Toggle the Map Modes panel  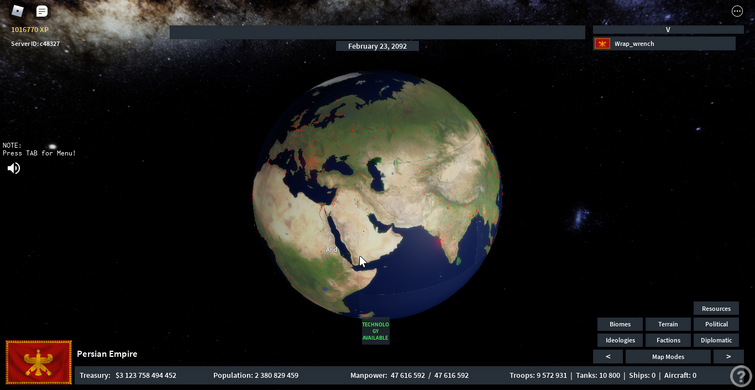668,357
